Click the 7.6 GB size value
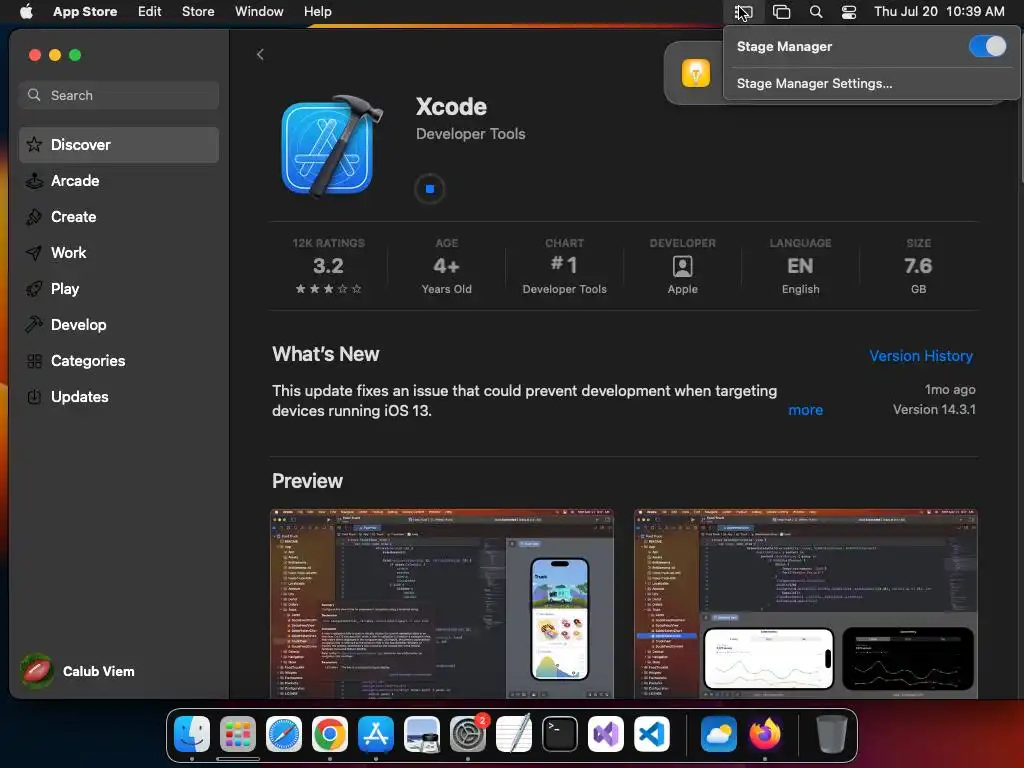Screen dimensions: 1024x768 click(x=918, y=266)
